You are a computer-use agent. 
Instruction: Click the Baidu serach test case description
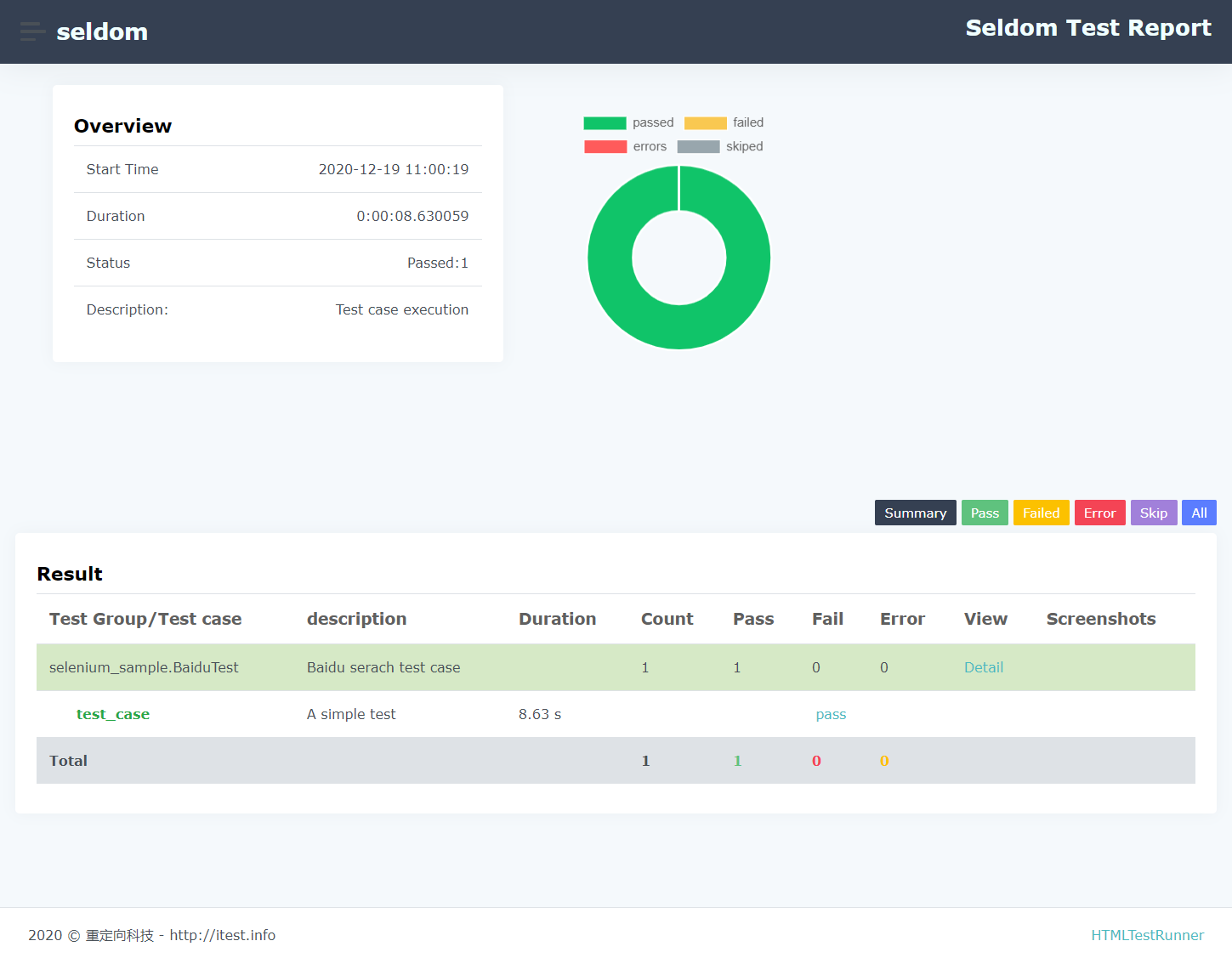click(x=383, y=667)
